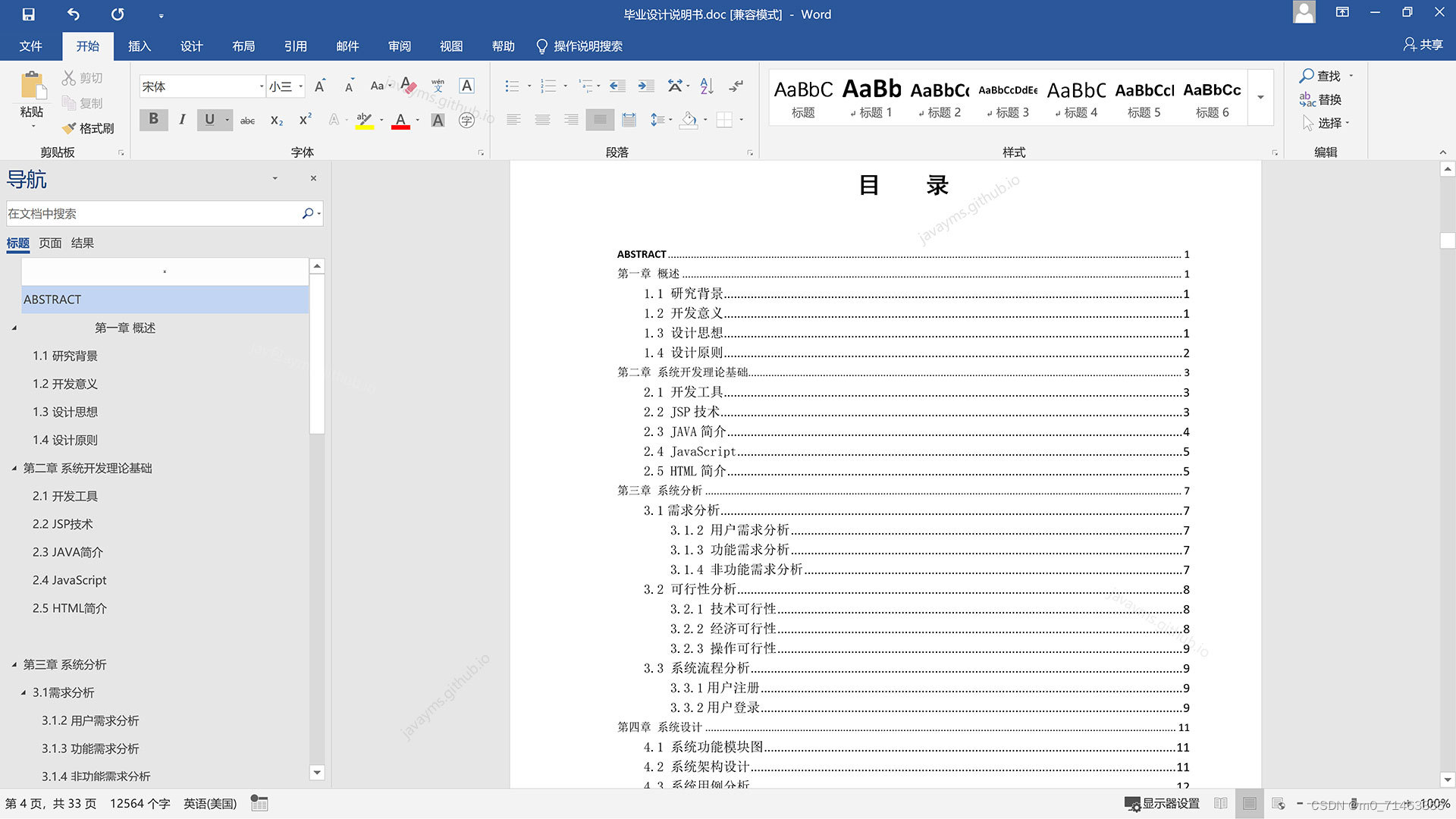Switch to 页面 tab in navigation pane
The width and height of the screenshot is (1456, 819).
pos(50,243)
